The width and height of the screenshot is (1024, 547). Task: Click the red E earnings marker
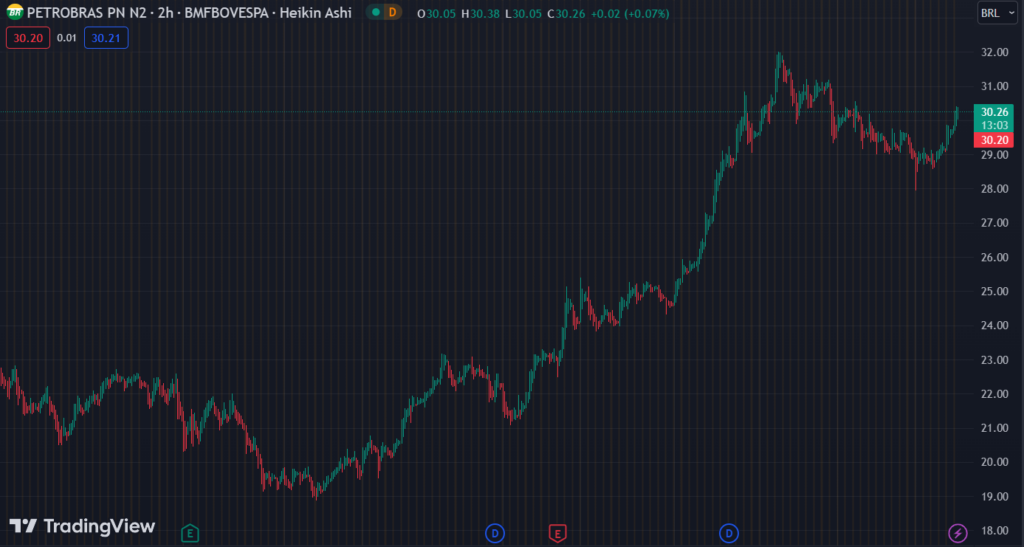[x=557, y=533]
